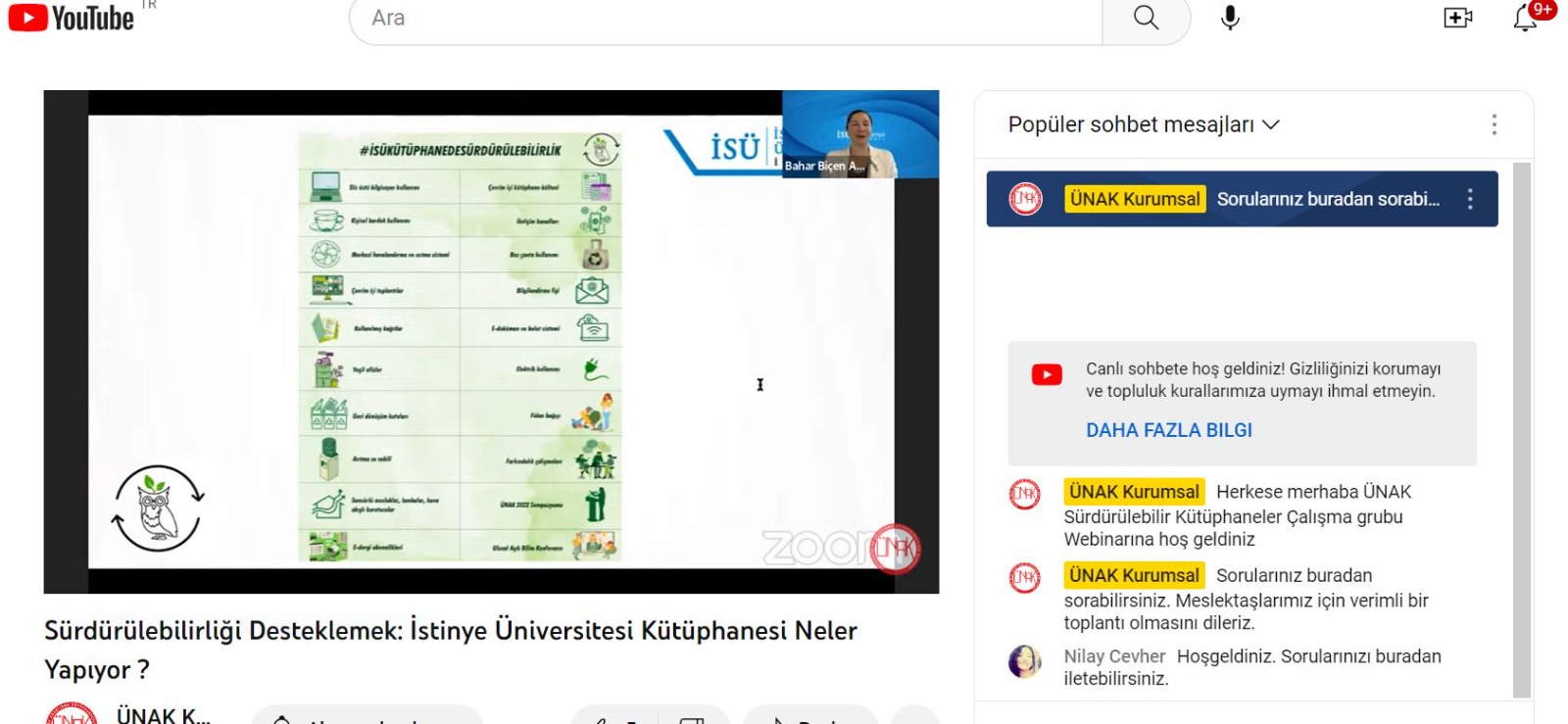Focus the 'Ara' search field

click(x=726, y=18)
